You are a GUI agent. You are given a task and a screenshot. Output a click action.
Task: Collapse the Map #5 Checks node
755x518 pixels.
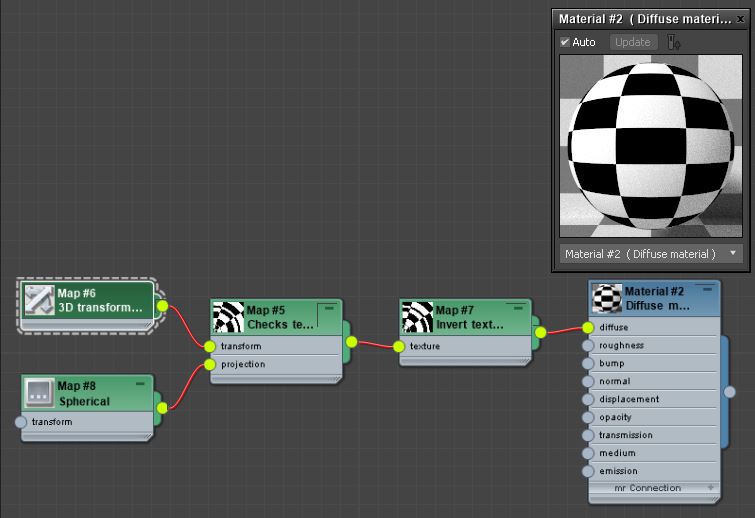click(x=329, y=309)
